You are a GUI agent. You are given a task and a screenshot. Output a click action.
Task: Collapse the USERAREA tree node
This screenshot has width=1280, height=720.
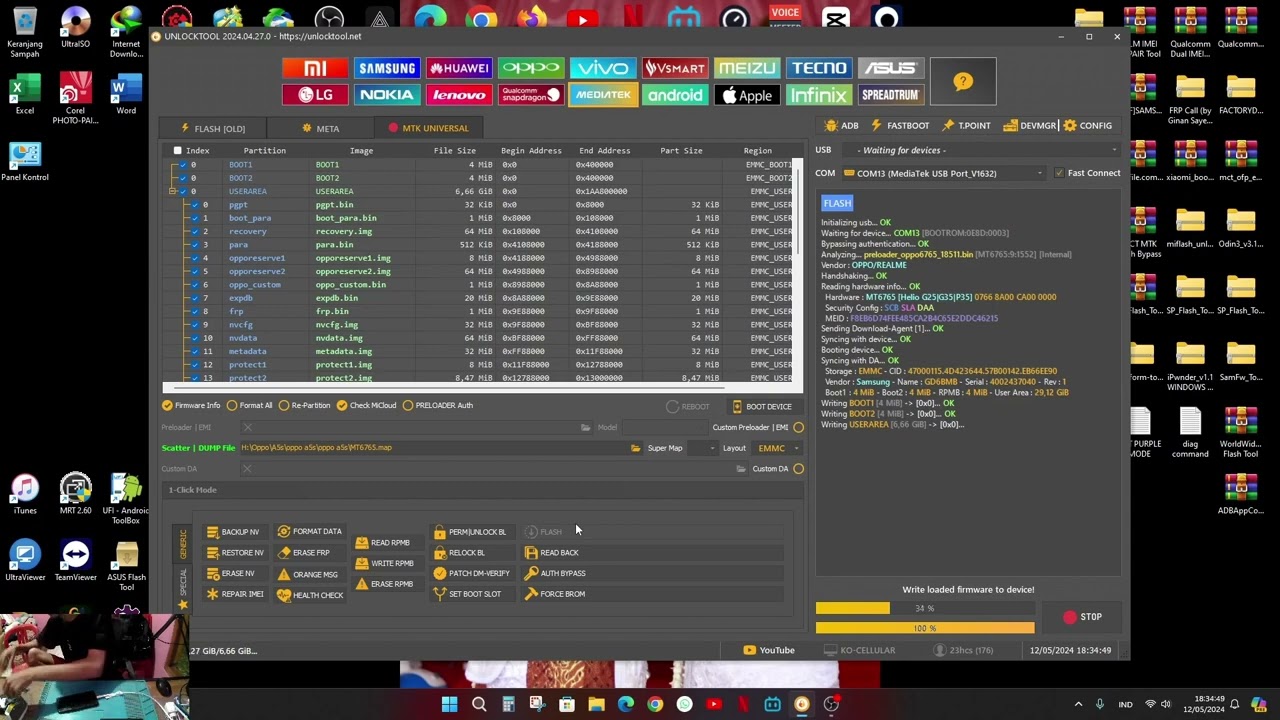[x=172, y=191]
